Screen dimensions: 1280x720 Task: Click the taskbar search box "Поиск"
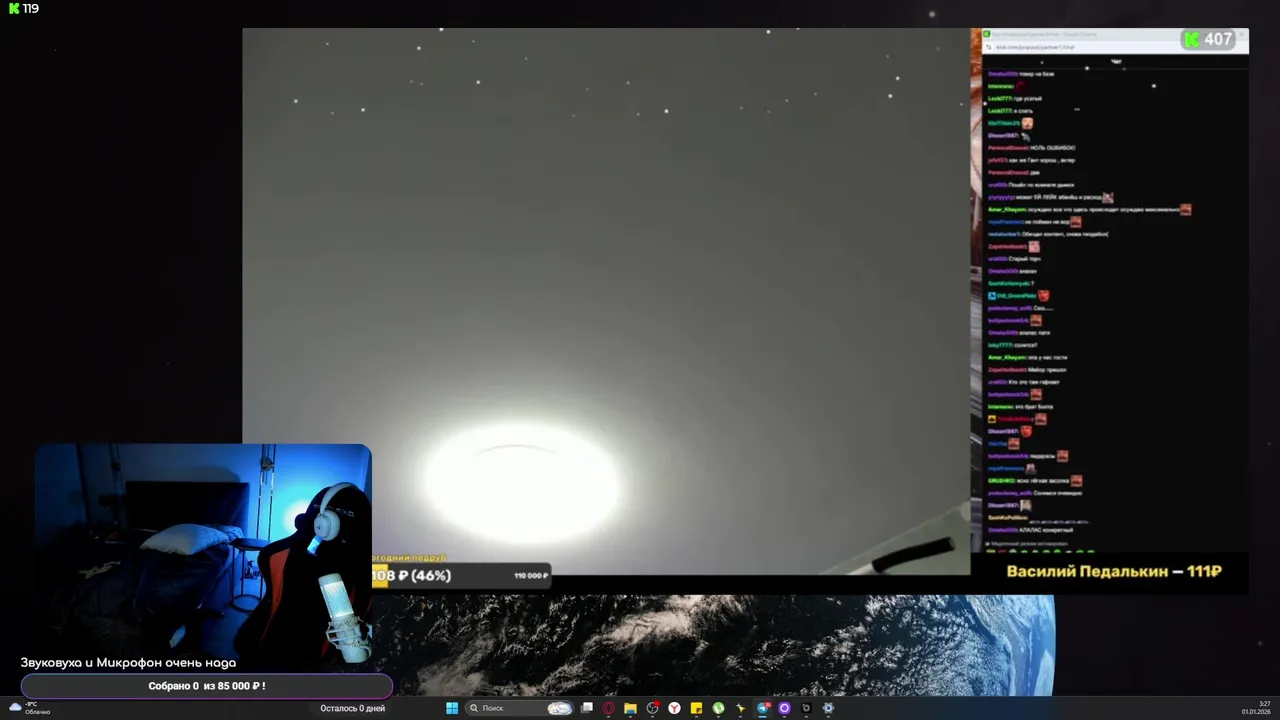520,708
